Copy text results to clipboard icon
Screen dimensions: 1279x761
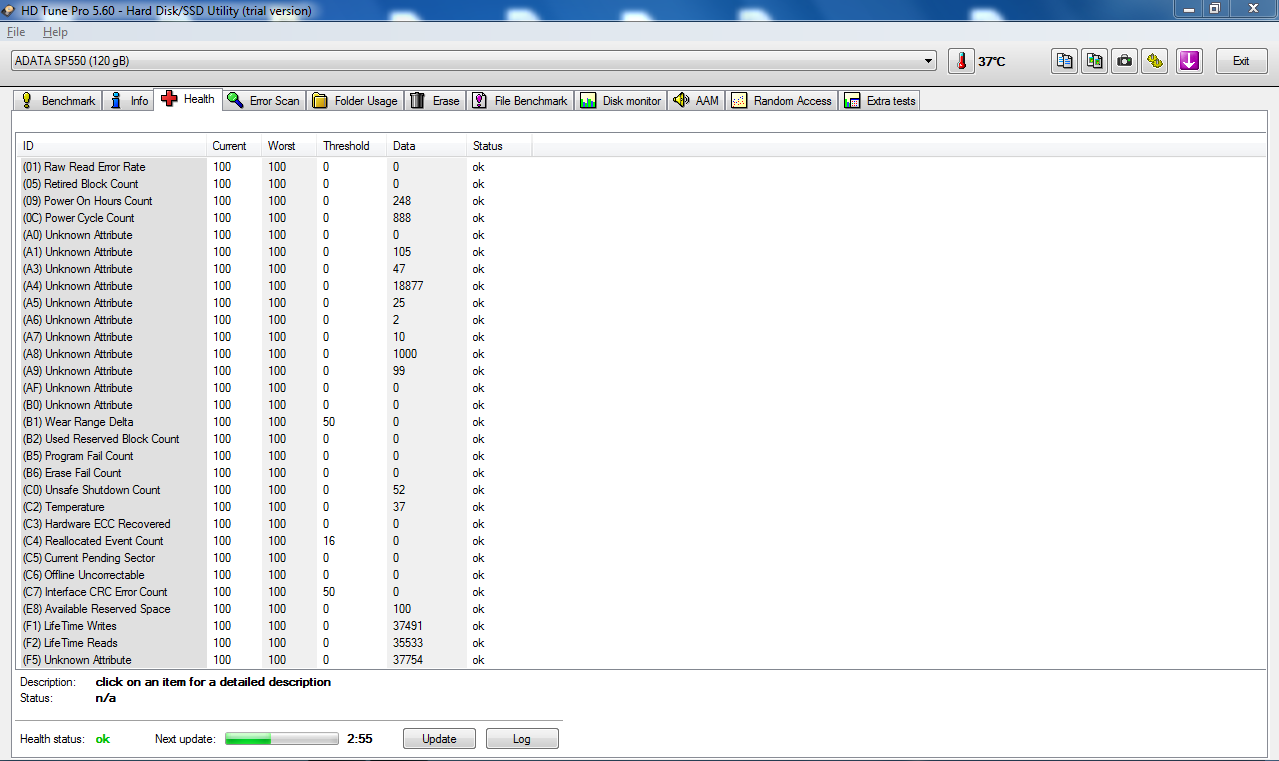(x=1065, y=61)
